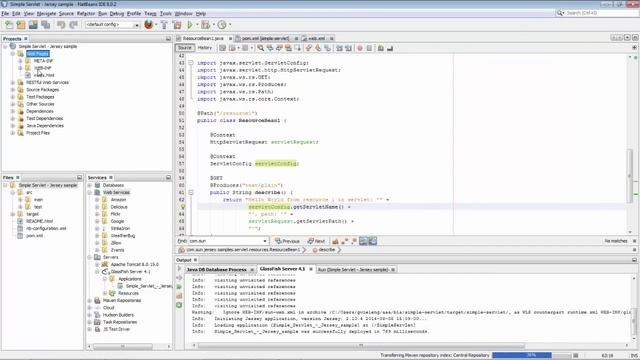Click the Save All toolbar icon
Screen dimensions: 640x360
46,25
